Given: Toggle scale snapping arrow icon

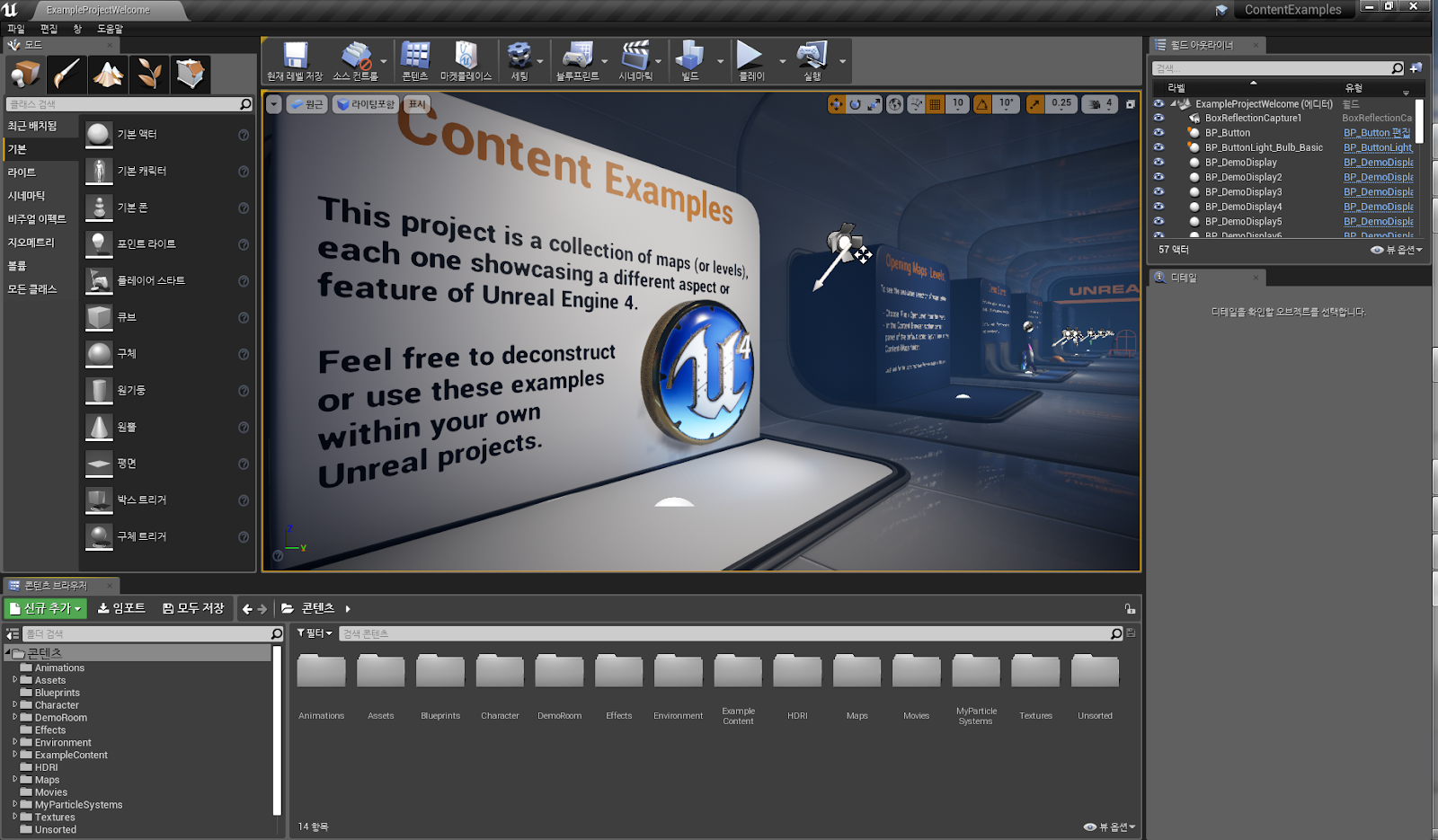Looking at the screenshot, I should coord(1036,104).
